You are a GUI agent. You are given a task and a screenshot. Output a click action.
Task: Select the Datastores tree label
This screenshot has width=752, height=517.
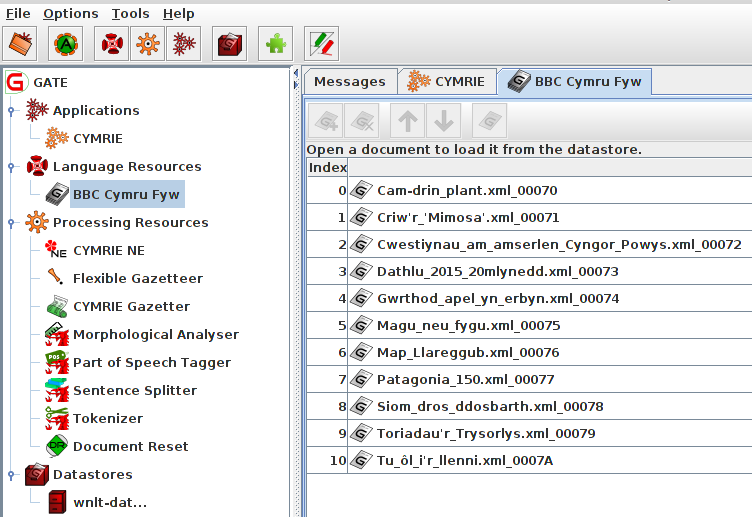(93, 474)
